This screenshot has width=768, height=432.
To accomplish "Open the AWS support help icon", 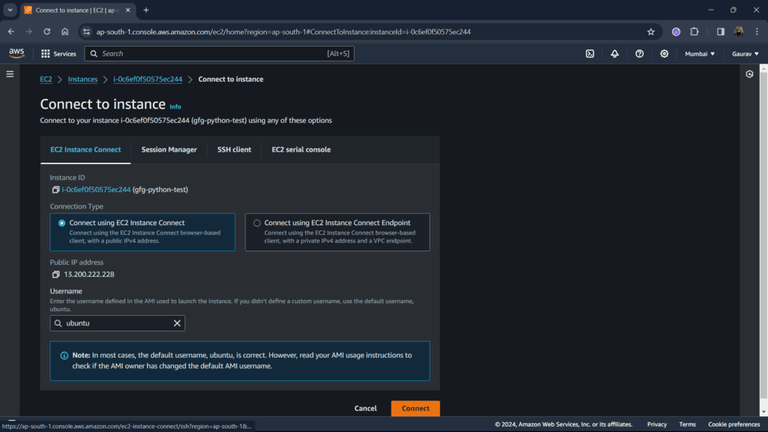I will [639, 54].
